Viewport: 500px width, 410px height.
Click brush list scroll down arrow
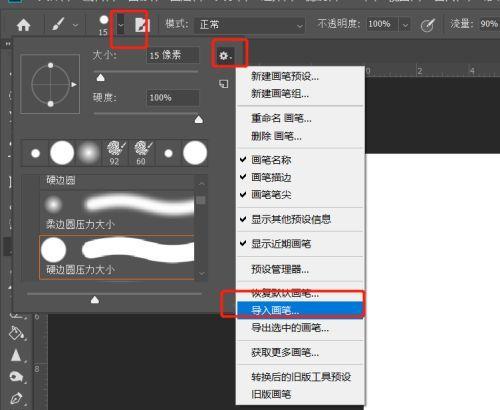(201, 274)
